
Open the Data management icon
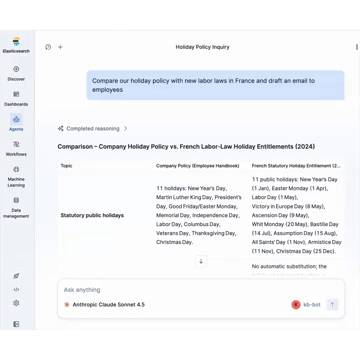click(16, 200)
